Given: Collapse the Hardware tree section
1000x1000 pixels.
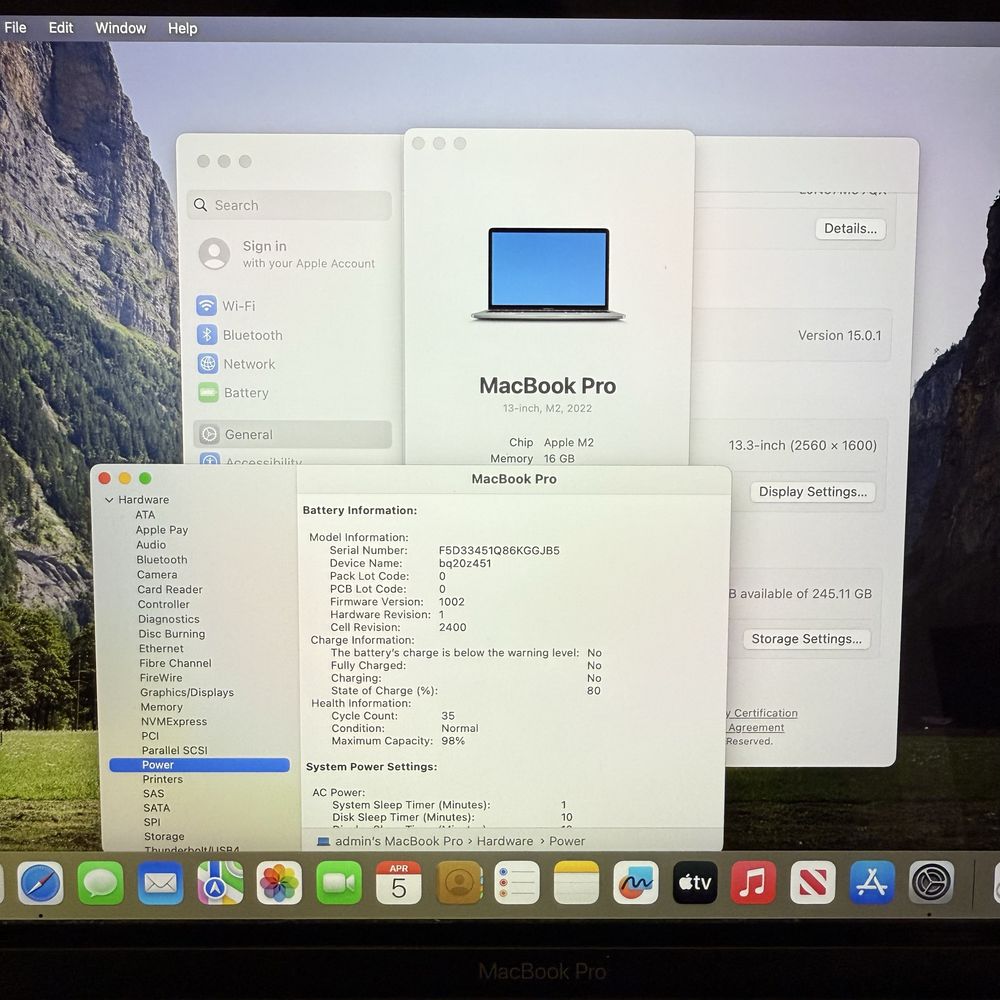Looking at the screenshot, I should coord(109,500).
